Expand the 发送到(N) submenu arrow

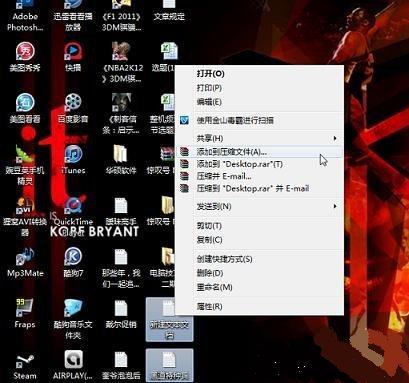335,206
